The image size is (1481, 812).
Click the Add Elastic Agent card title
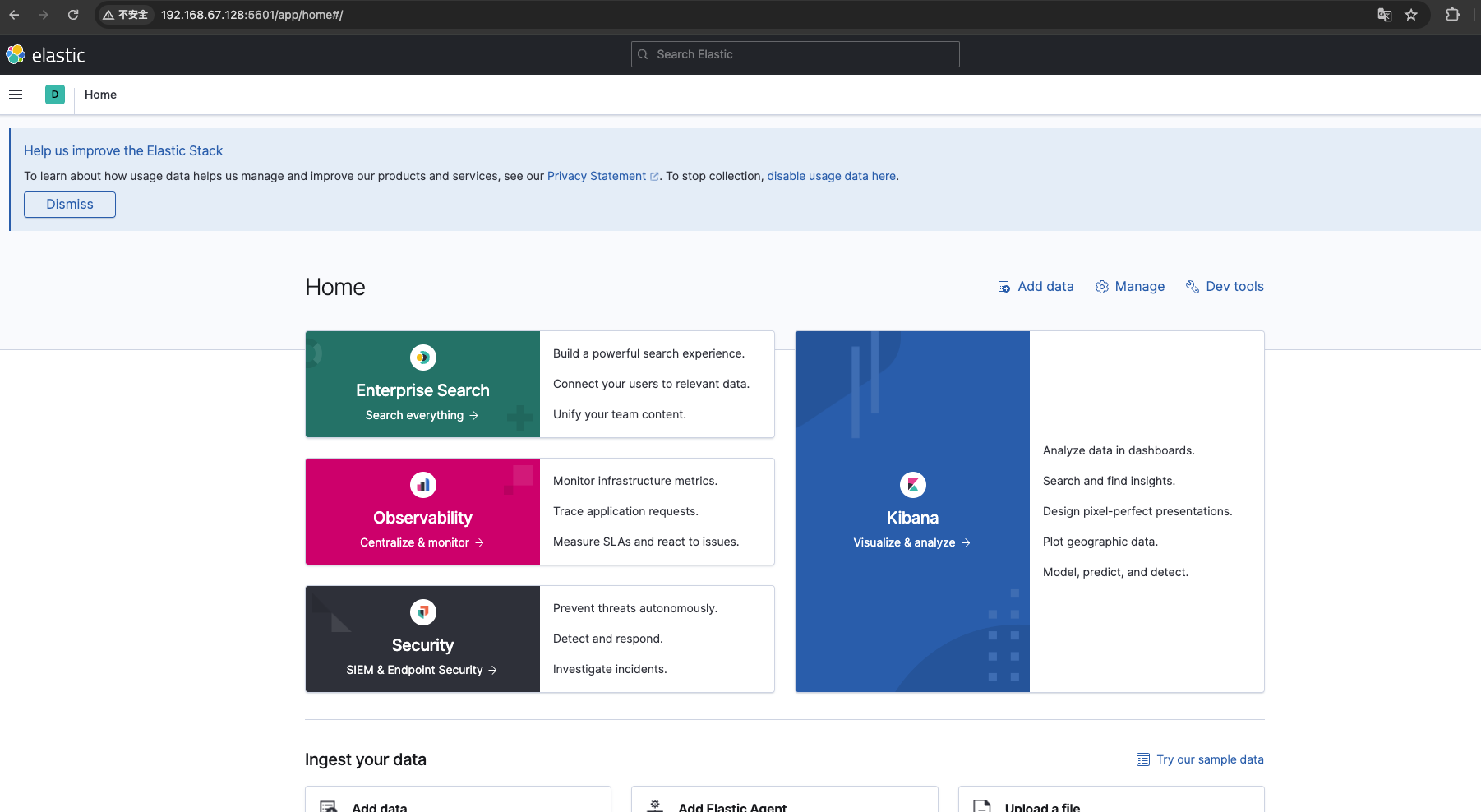click(732, 807)
